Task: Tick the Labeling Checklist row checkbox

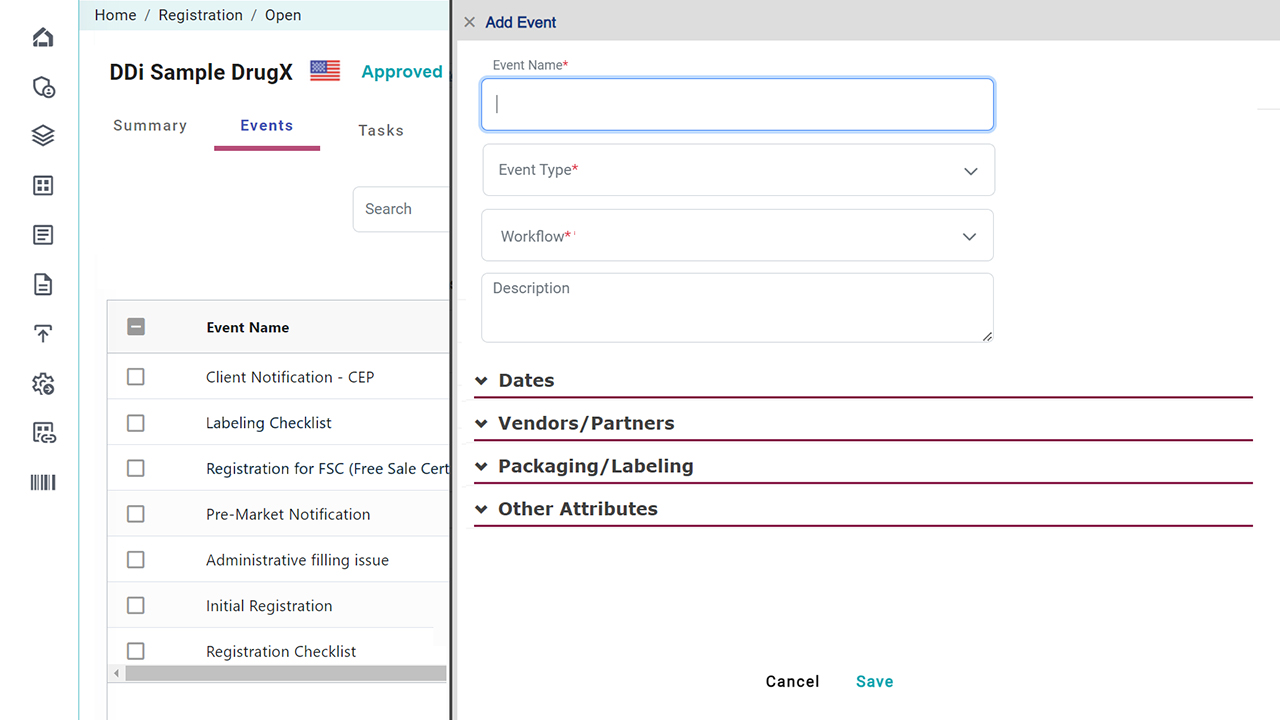Action: click(x=136, y=423)
